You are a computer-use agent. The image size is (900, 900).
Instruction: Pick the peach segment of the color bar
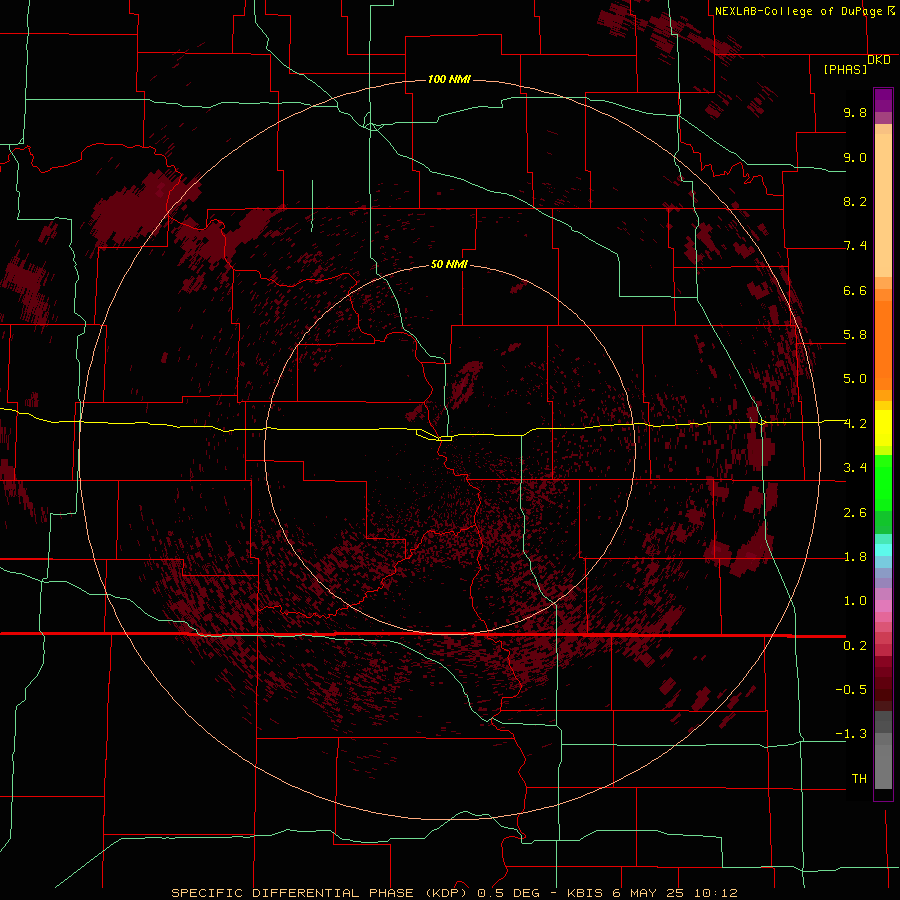click(883, 205)
